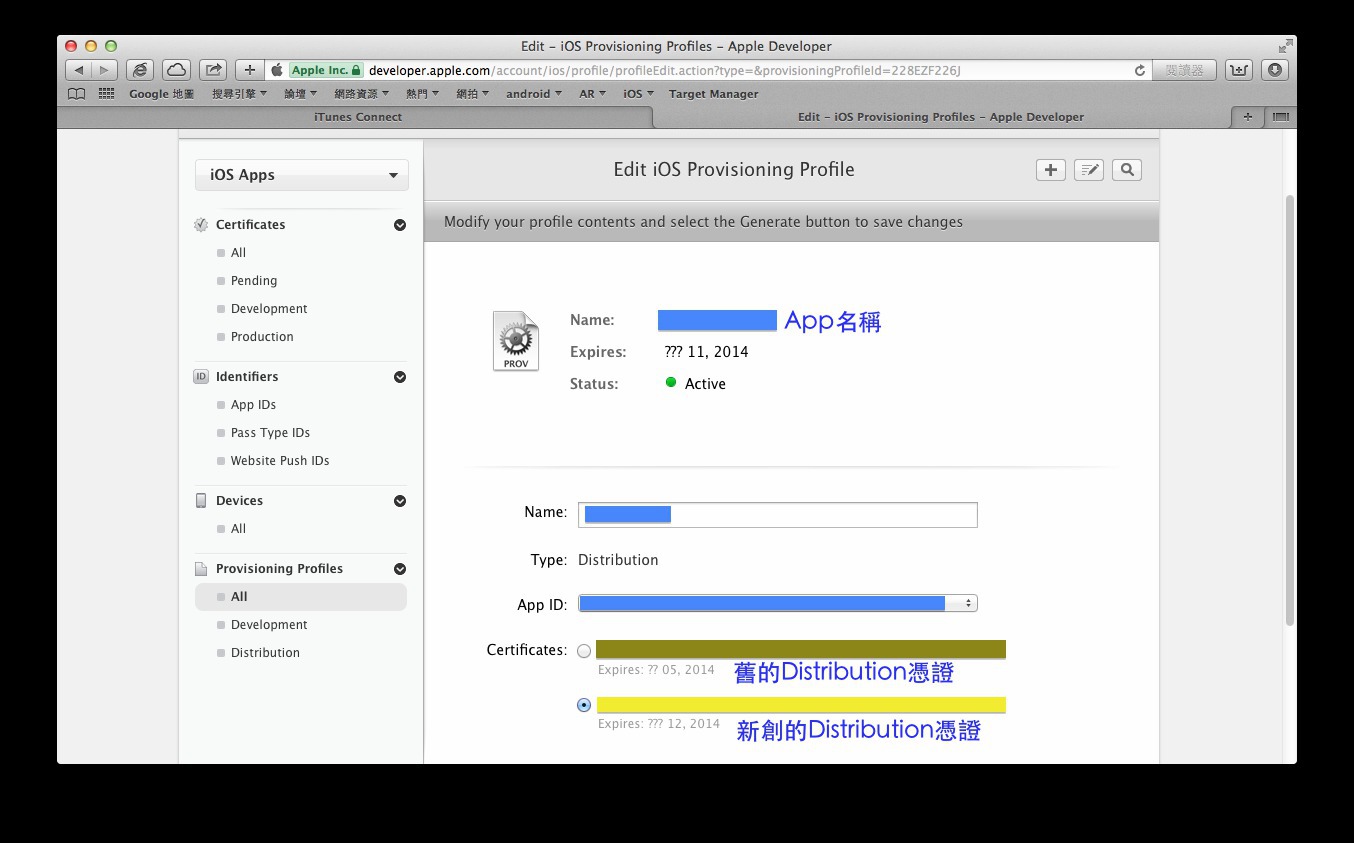Open the Google 地圖 bookmark
The width and height of the screenshot is (1354, 843).
pyautogui.click(x=162, y=94)
